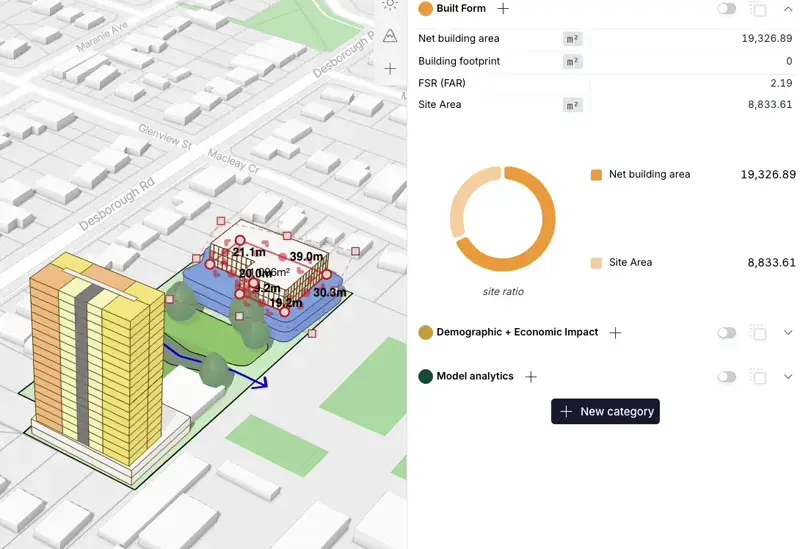Open unit selector for Net building area
Screen dimensions: 800x549
(x=572, y=39)
